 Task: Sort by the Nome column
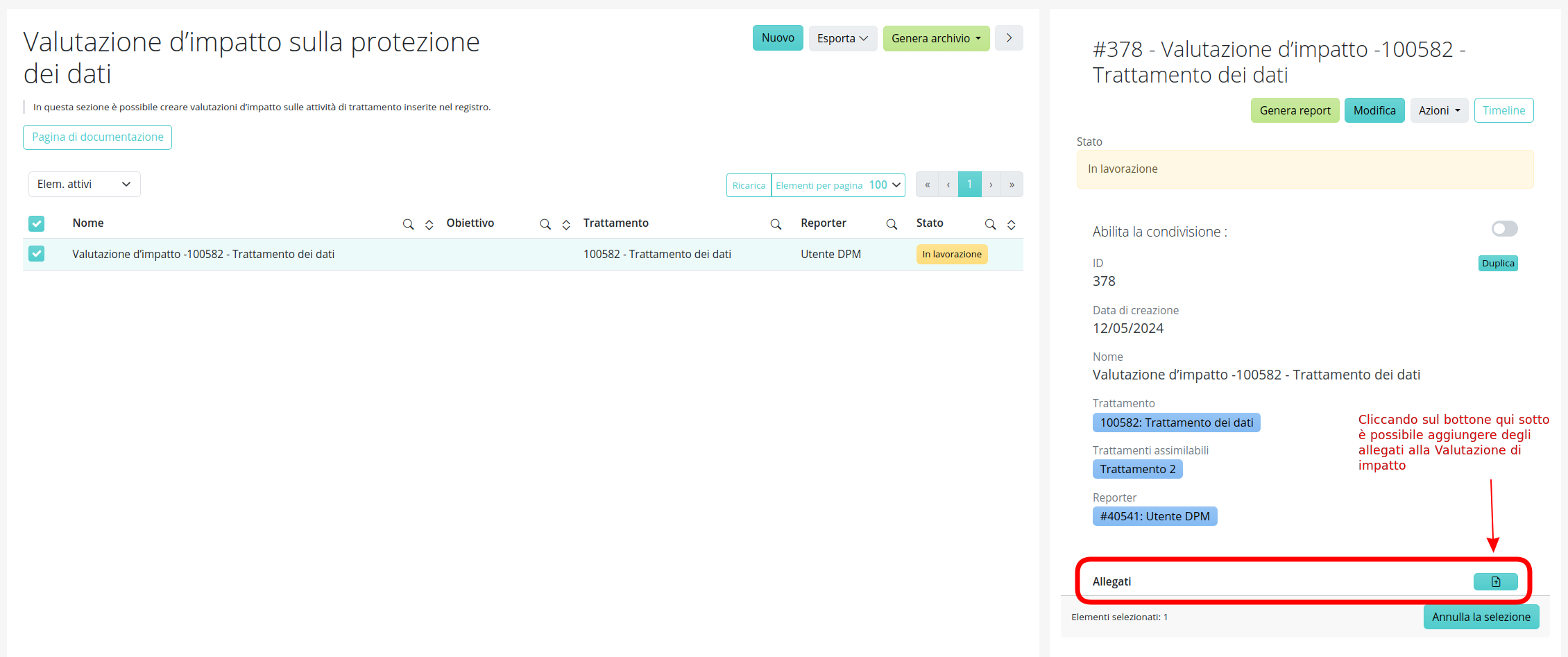pyautogui.click(x=429, y=224)
